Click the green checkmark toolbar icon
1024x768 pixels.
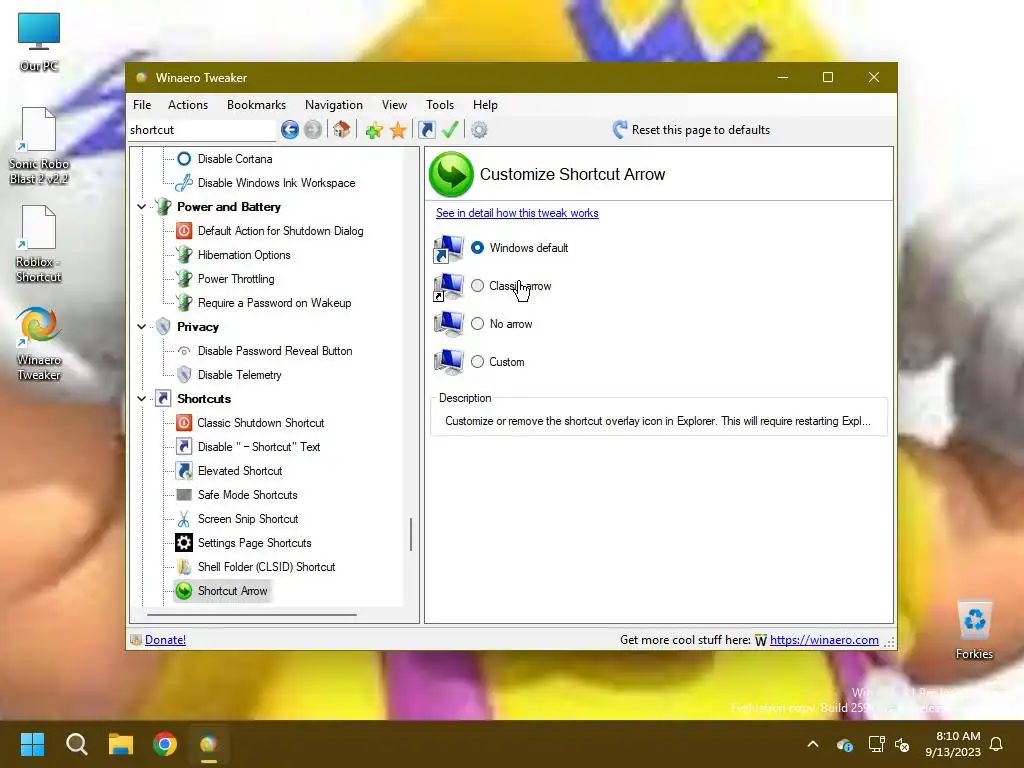coord(450,130)
